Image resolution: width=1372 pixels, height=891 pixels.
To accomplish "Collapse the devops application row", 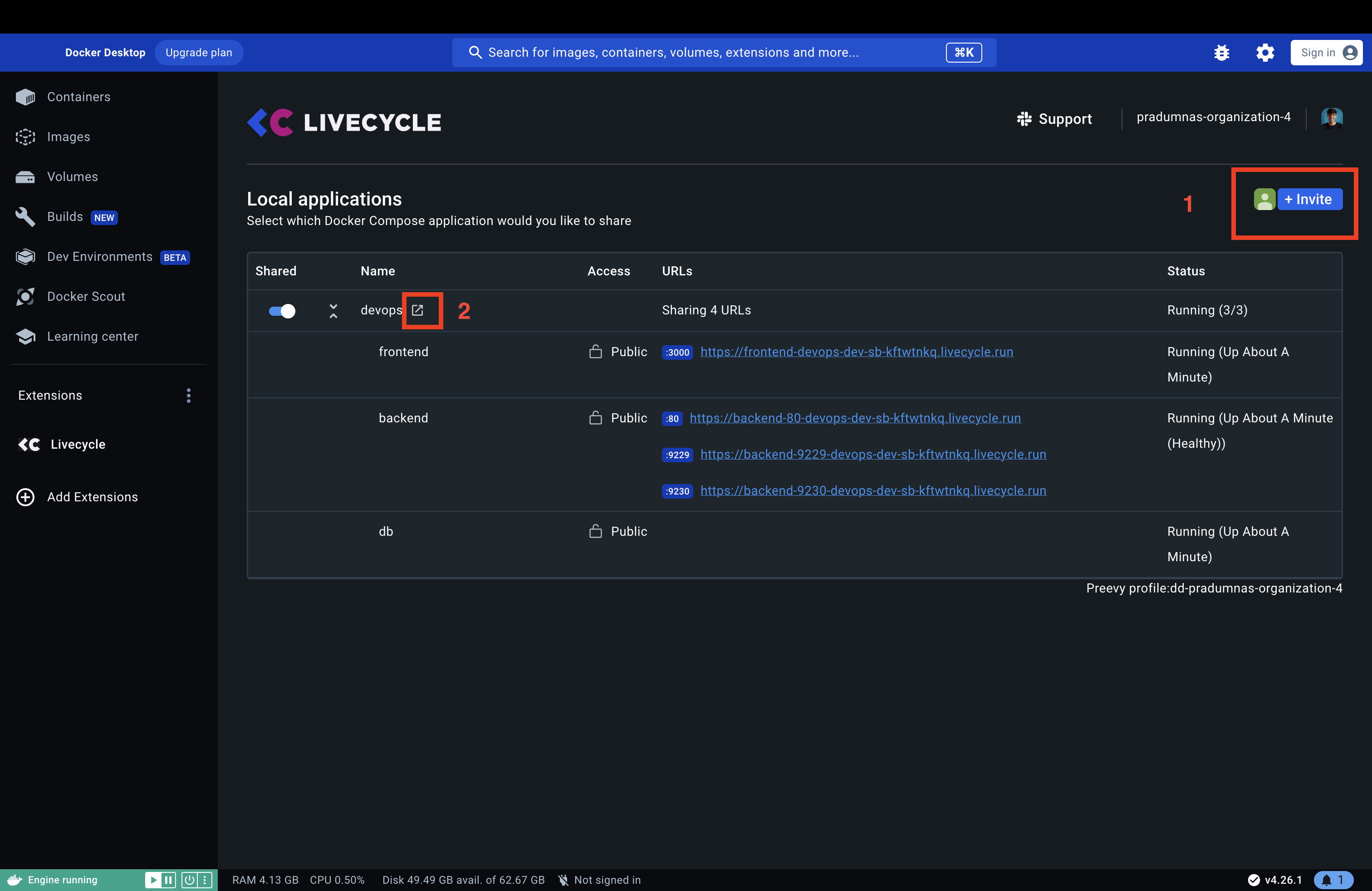I will coord(333,311).
